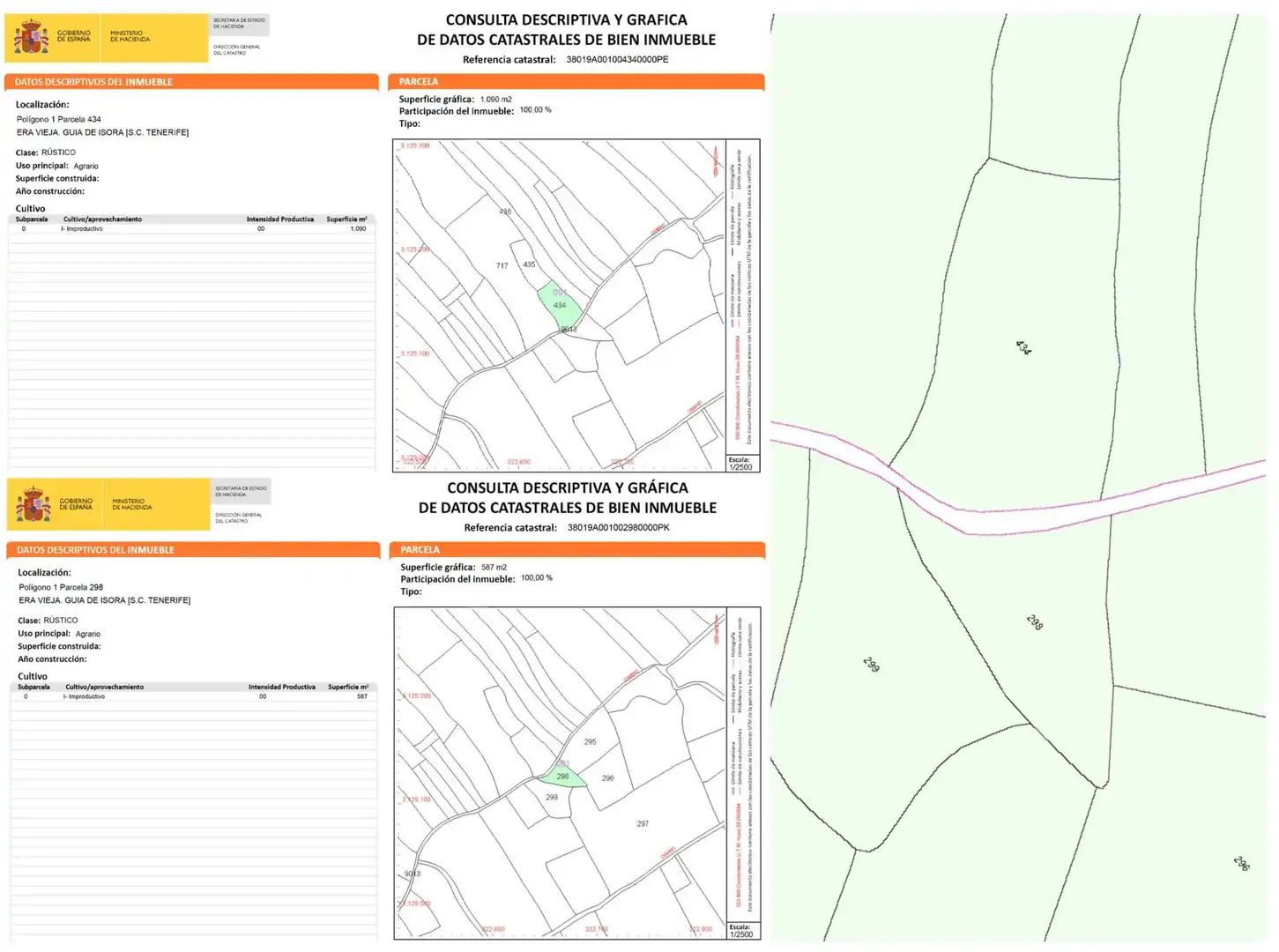Click parcel label 435 in the upper small map

pos(529,264)
